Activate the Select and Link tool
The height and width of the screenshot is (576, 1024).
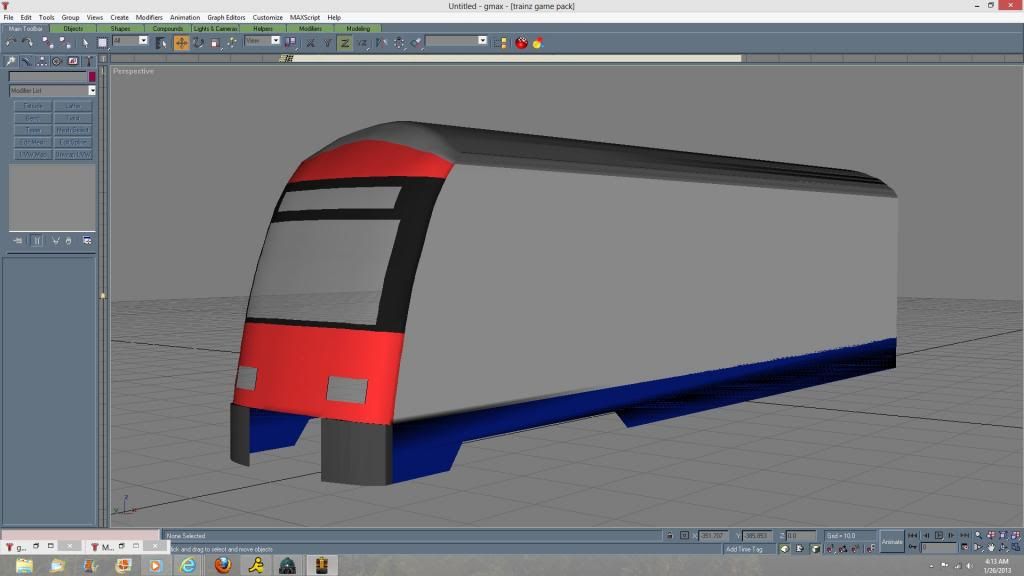point(47,42)
